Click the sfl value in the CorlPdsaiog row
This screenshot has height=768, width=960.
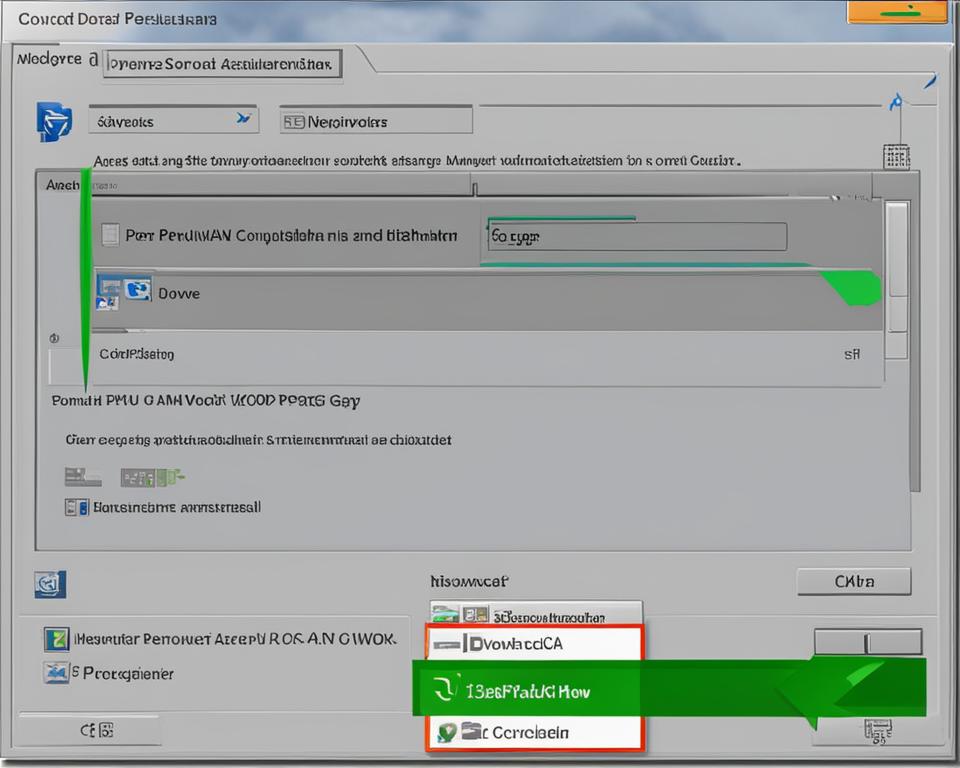(852, 354)
